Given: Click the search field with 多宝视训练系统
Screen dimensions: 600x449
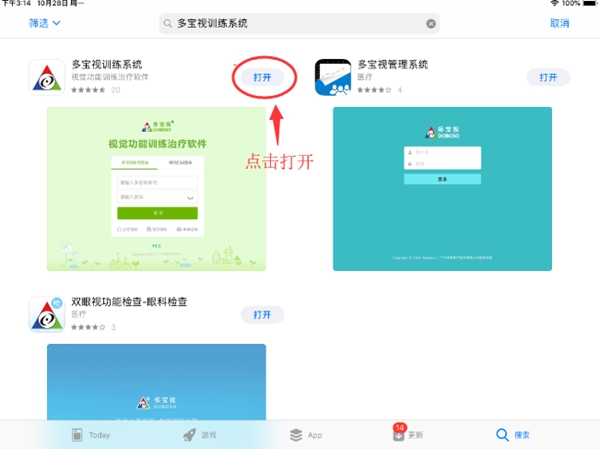Looking at the screenshot, I should [x=299, y=24].
